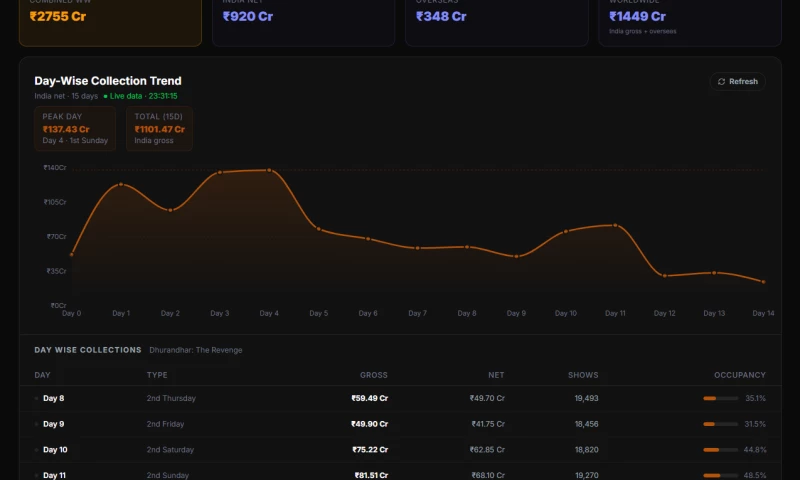Click the refresh arrows icon
Image resolution: width=800 pixels, height=480 pixels.
click(721, 82)
